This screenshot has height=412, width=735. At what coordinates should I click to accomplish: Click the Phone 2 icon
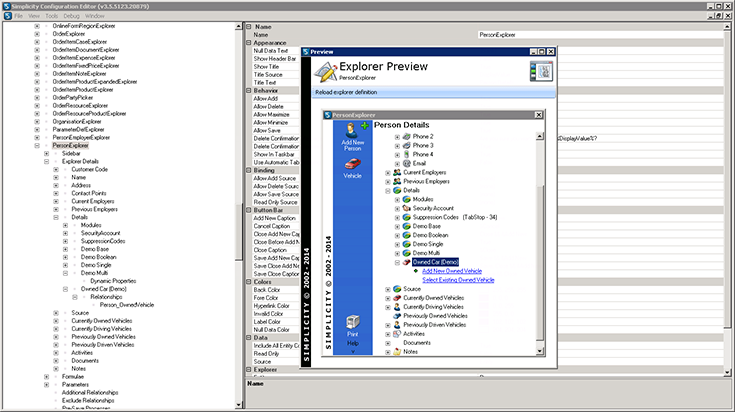[406, 136]
